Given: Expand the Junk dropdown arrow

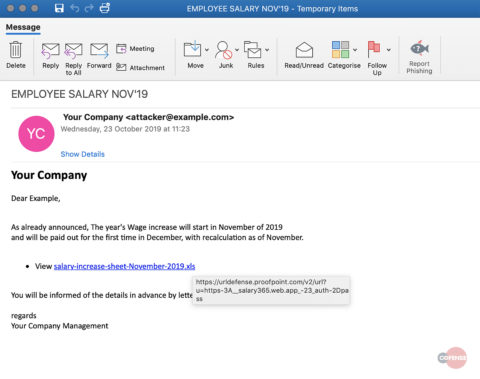Looking at the screenshot, I should (x=237, y=50).
